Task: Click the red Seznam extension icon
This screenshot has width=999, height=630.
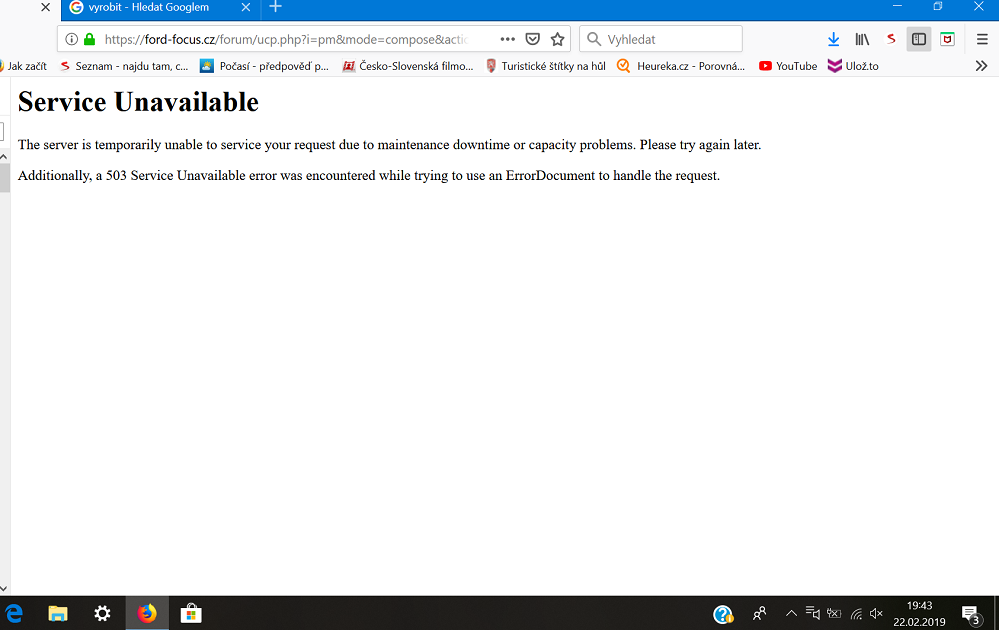Action: (x=891, y=39)
